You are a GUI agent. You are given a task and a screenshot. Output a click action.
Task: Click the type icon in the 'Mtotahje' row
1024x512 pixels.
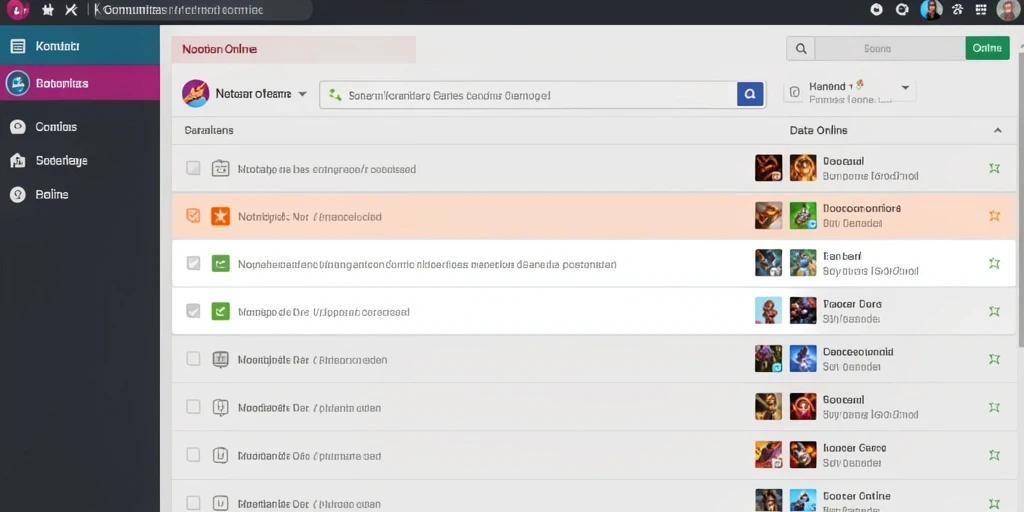(221, 168)
